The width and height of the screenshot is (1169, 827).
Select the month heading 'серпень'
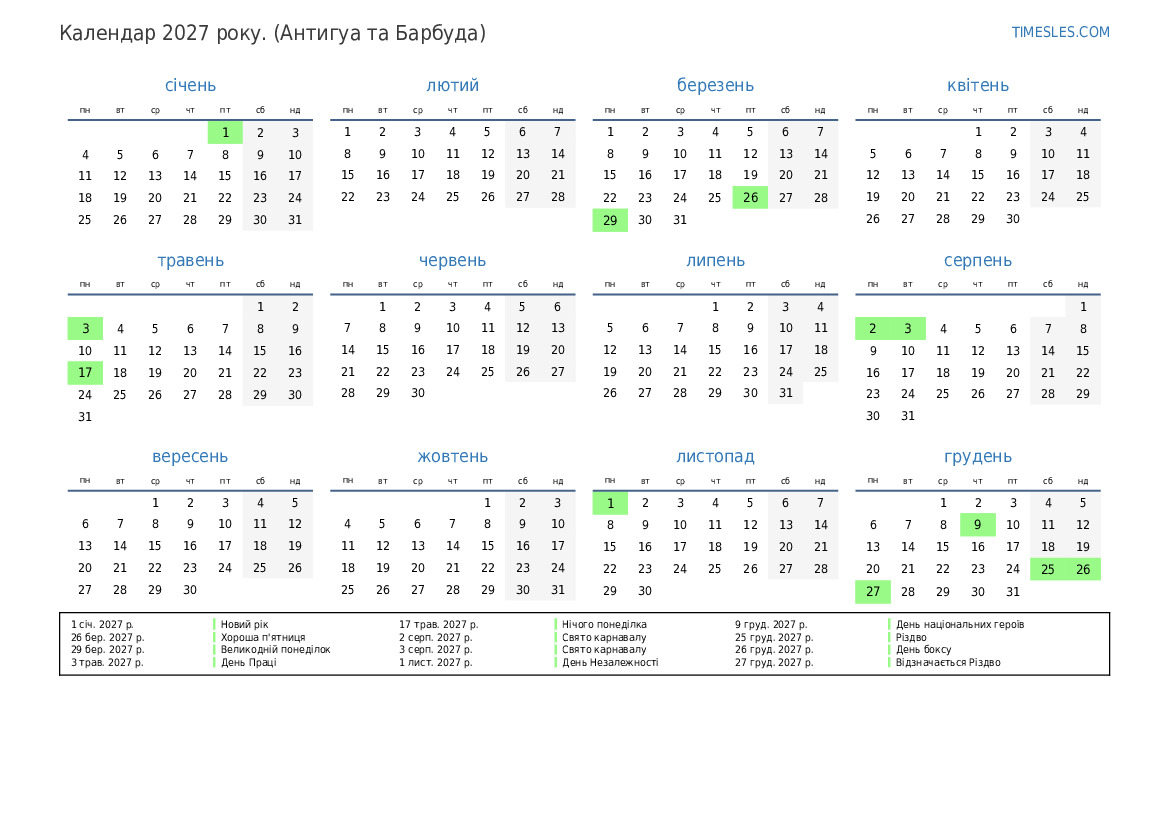click(977, 260)
